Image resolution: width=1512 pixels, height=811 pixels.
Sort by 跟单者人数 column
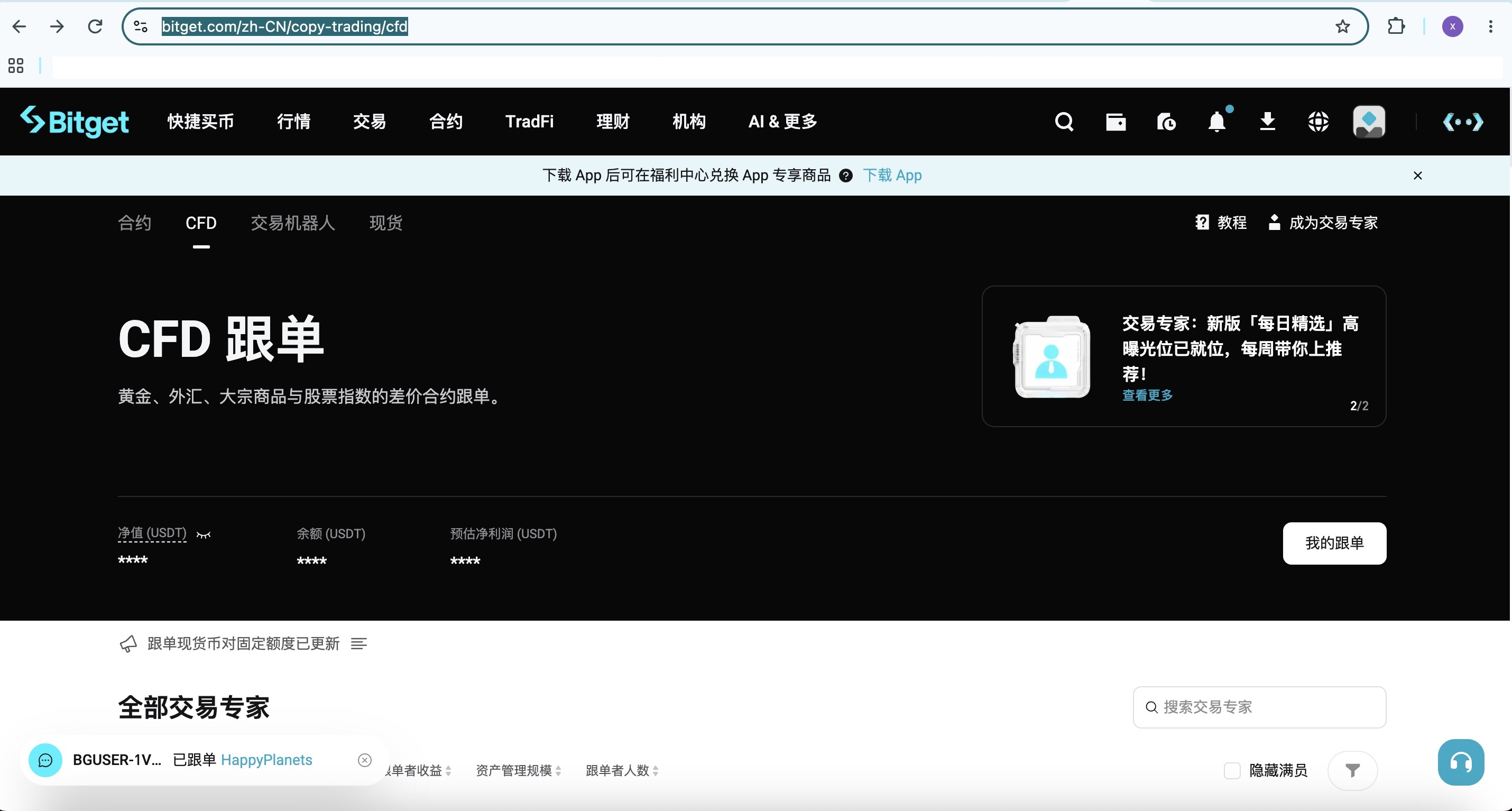click(x=622, y=770)
